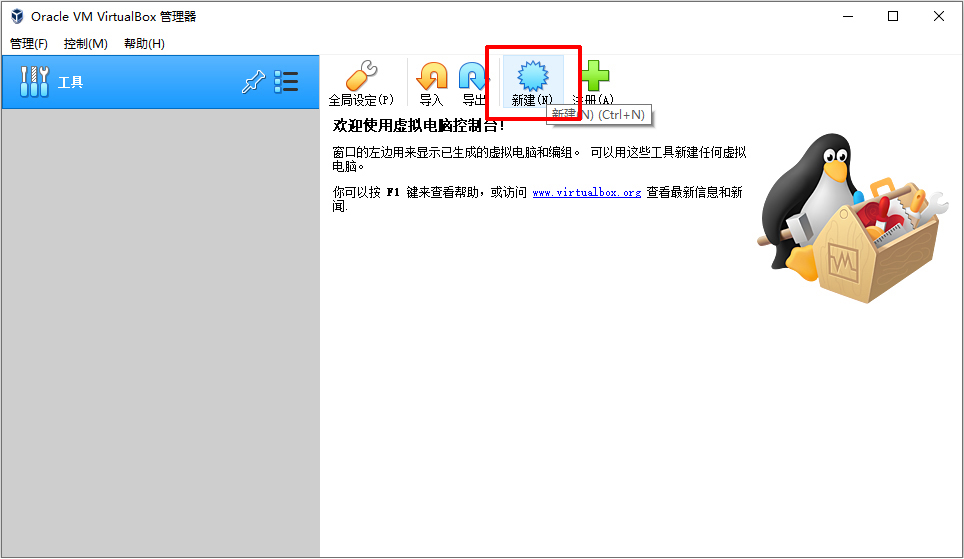Click the screwdriver tools icon in left panel
Screen dimensions: 964x559
click(x=34, y=82)
